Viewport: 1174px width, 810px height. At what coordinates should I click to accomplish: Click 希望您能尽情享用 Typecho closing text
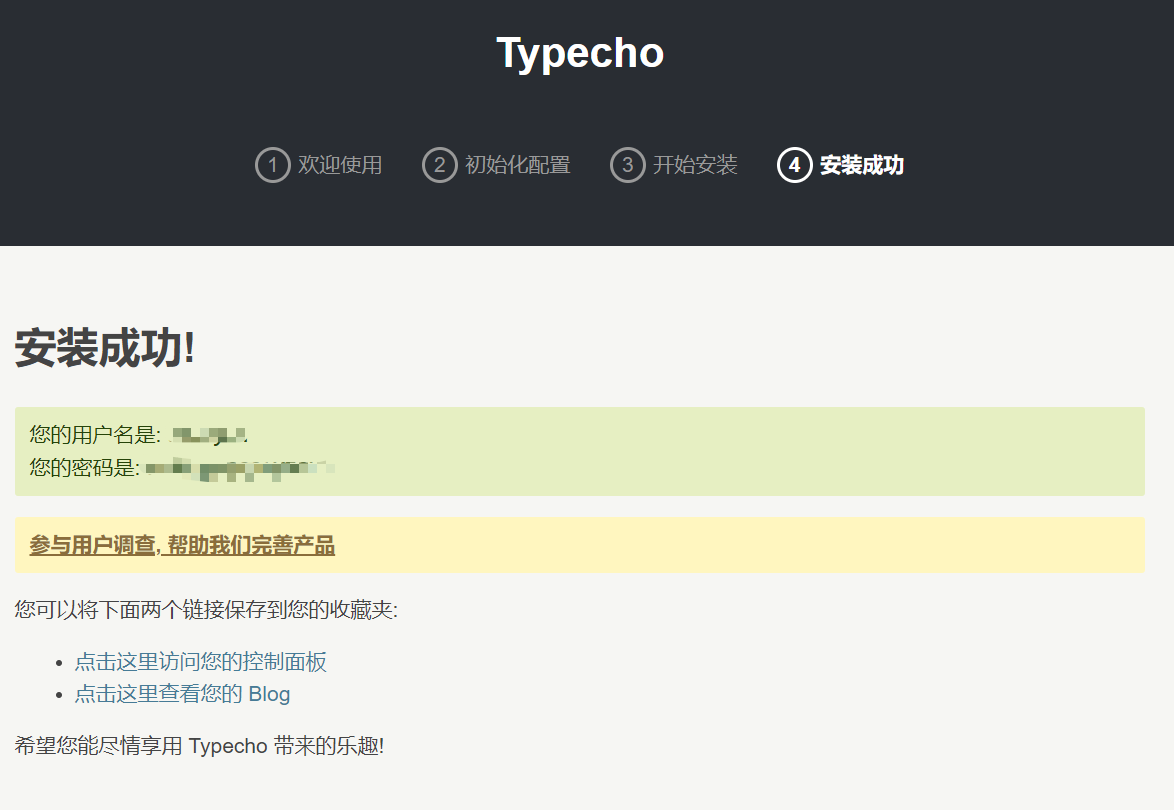pos(199,746)
